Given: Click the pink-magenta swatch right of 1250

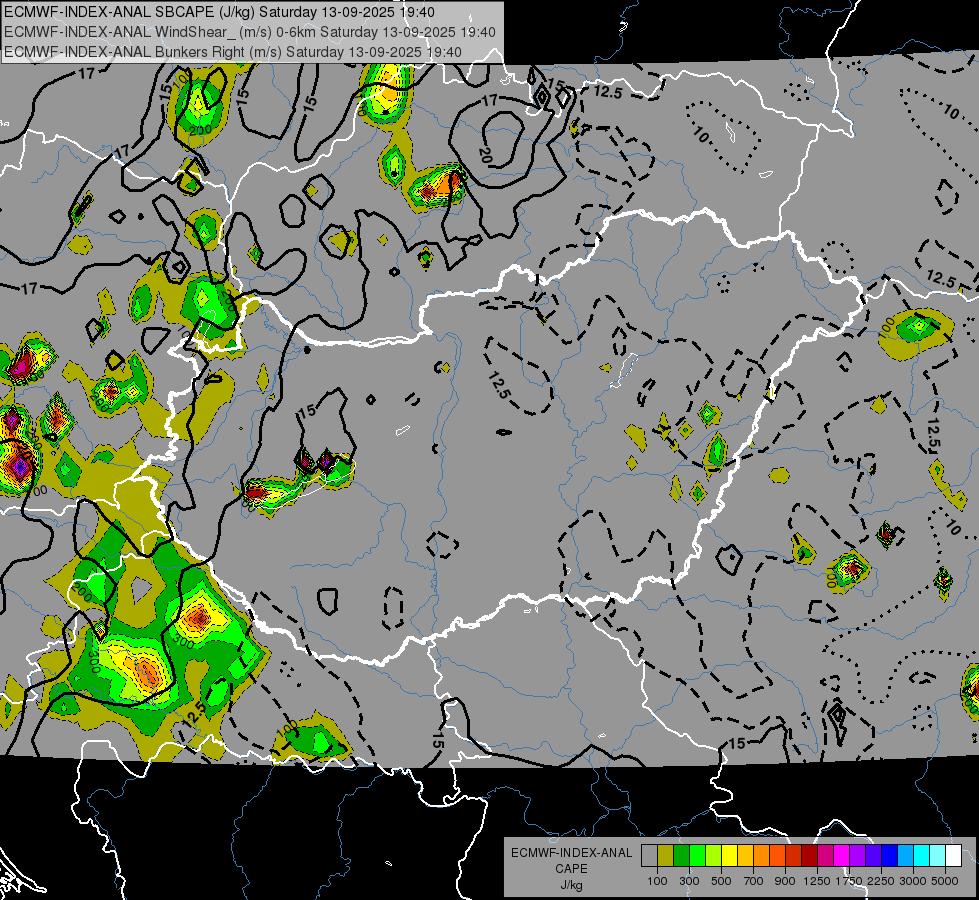Looking at the screenshot, I should coord(825,856).
